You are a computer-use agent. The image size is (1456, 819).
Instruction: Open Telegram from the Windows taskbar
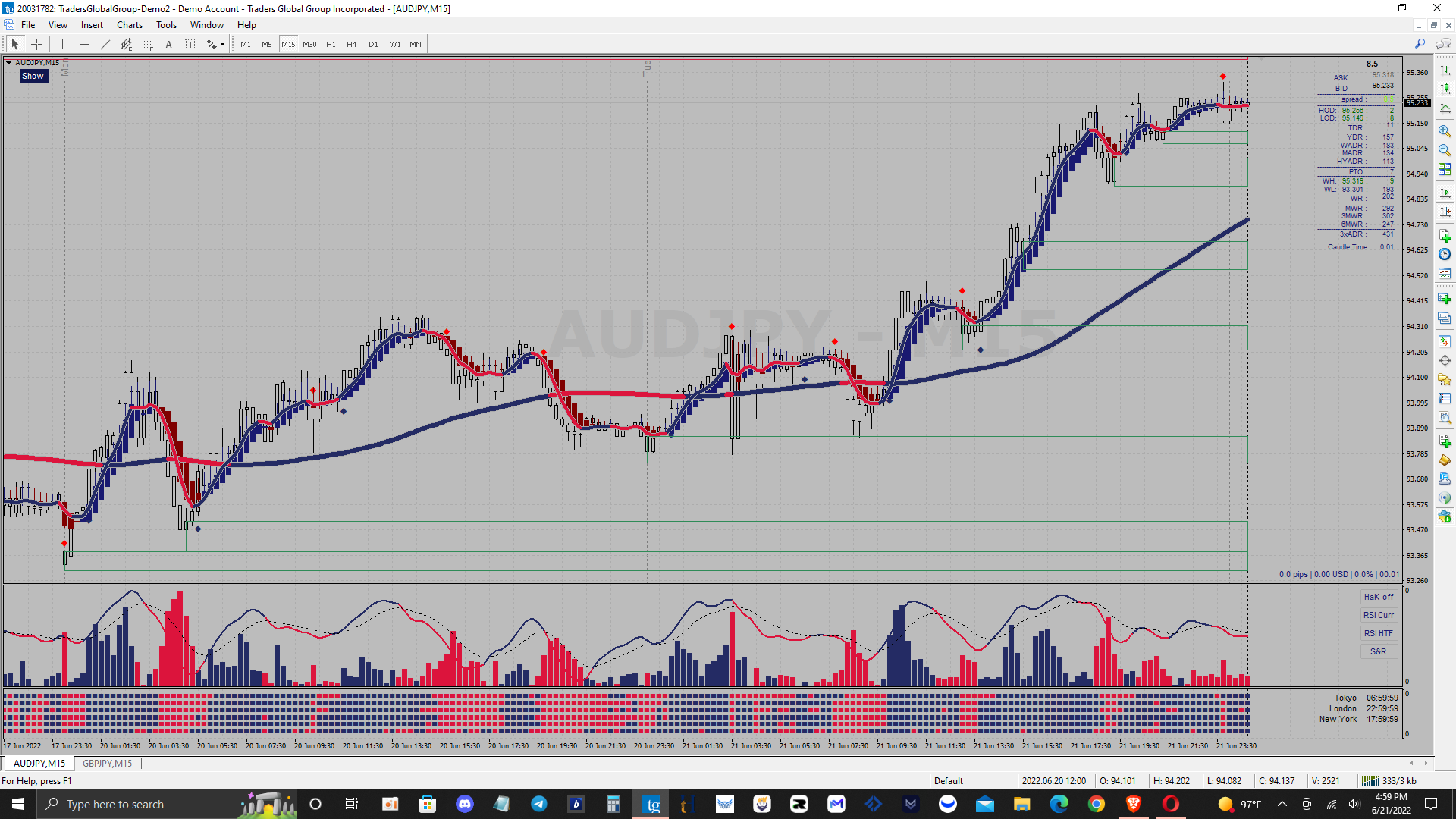(539, 804)
